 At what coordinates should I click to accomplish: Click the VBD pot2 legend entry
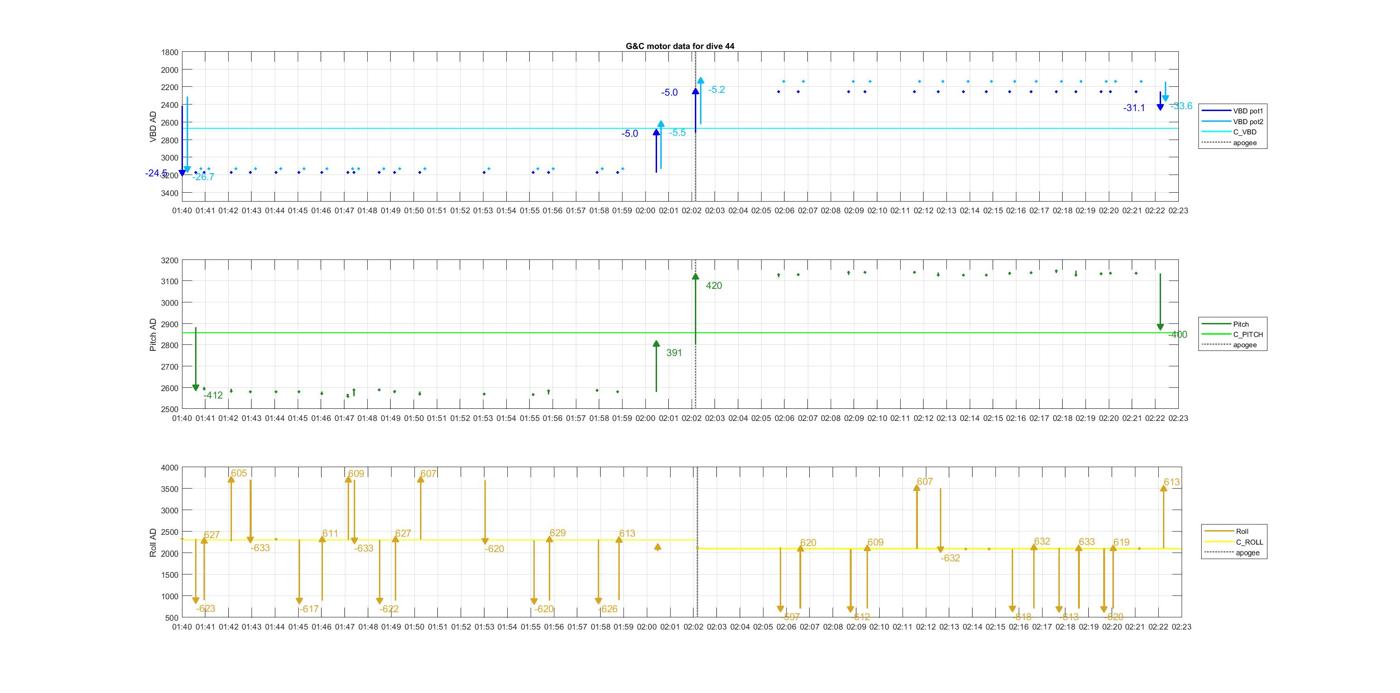(x=1231, y=121)
